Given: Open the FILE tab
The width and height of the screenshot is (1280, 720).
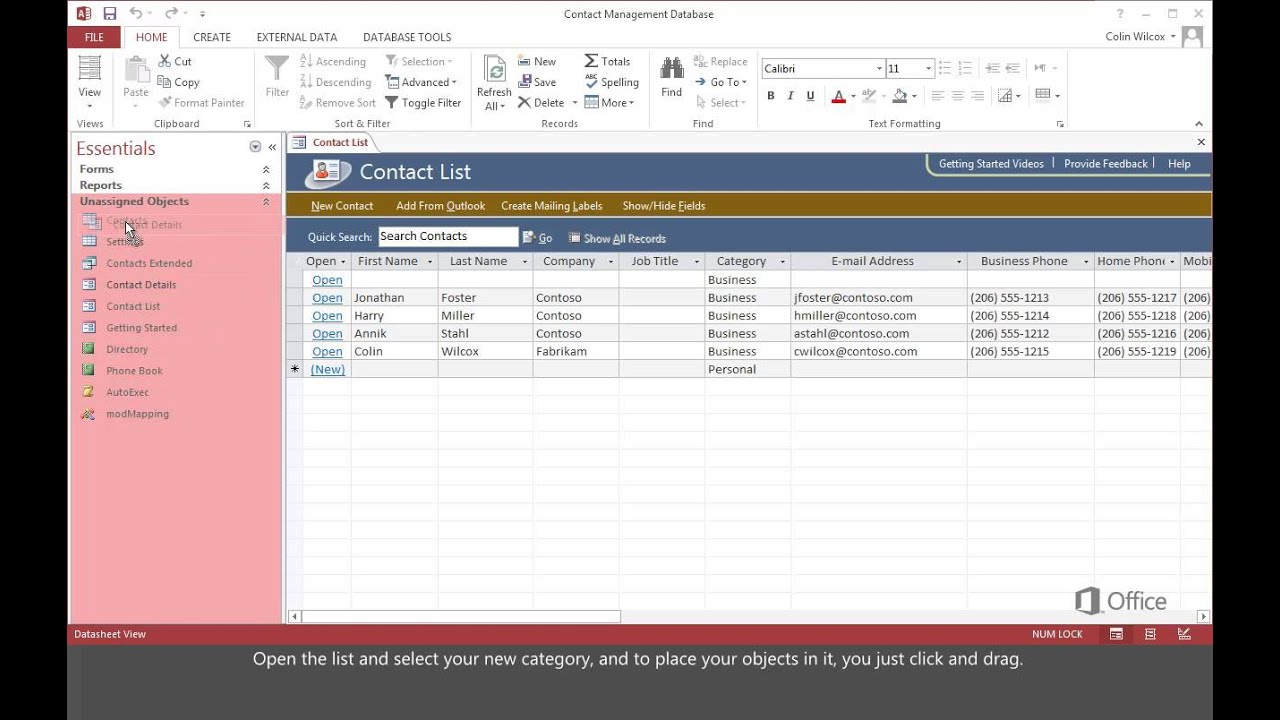Looking at the screenshot, I should [x=94, y=37].
